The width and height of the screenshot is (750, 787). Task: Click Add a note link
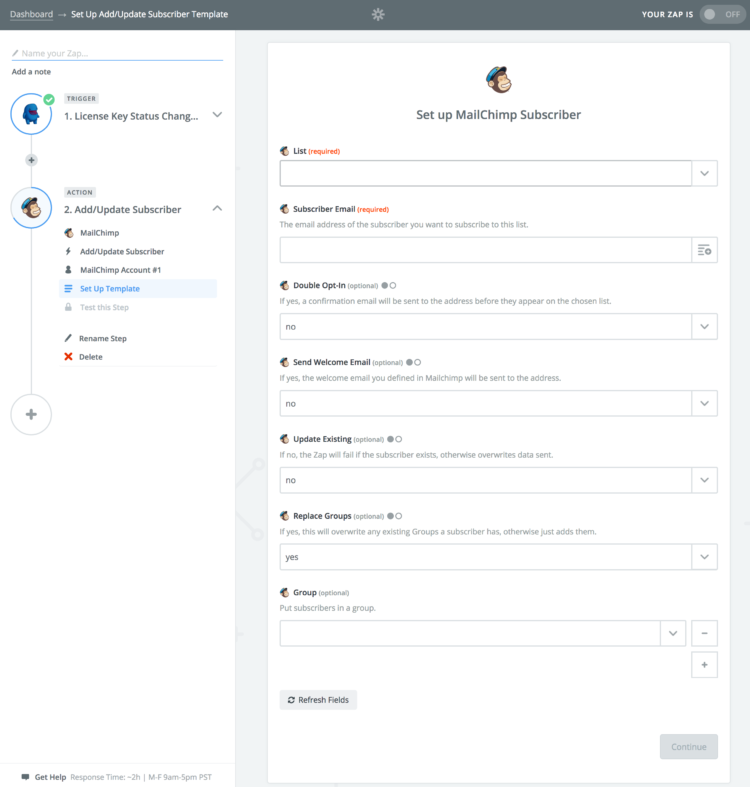(x=31, y=72)
